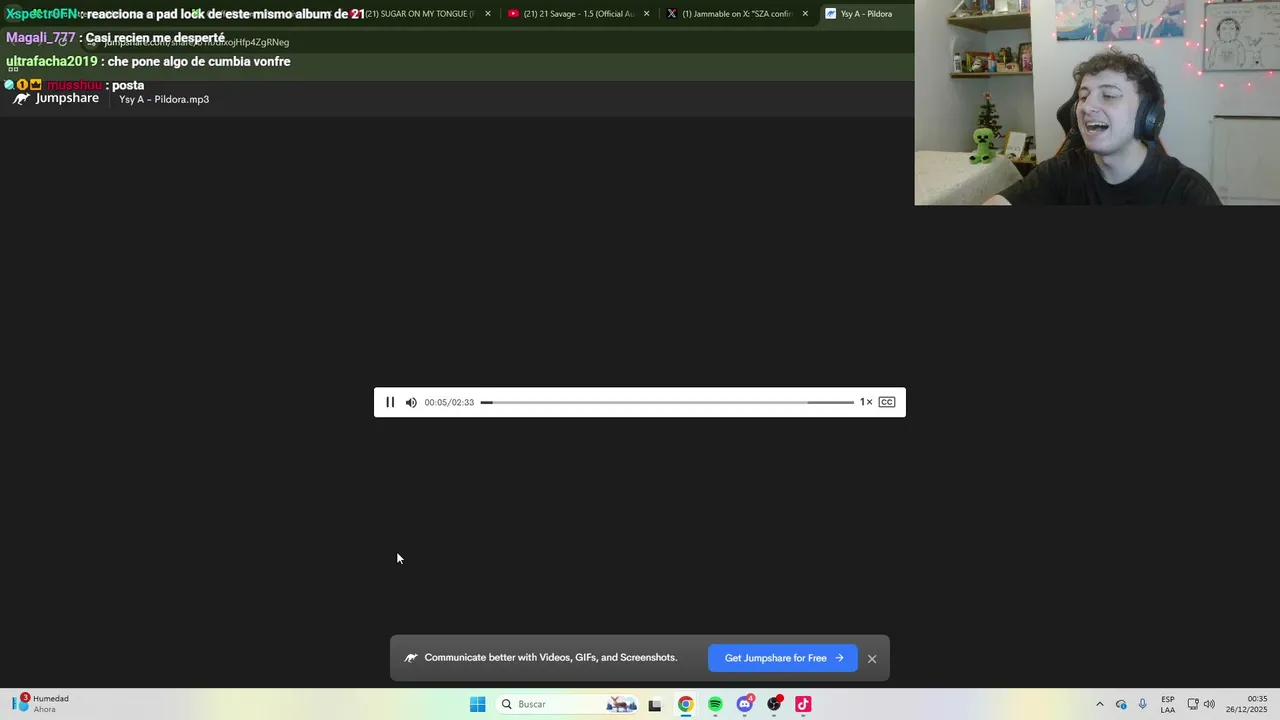
Task: Click the Buscar taskbar search box
Action: tap(567, 704)
